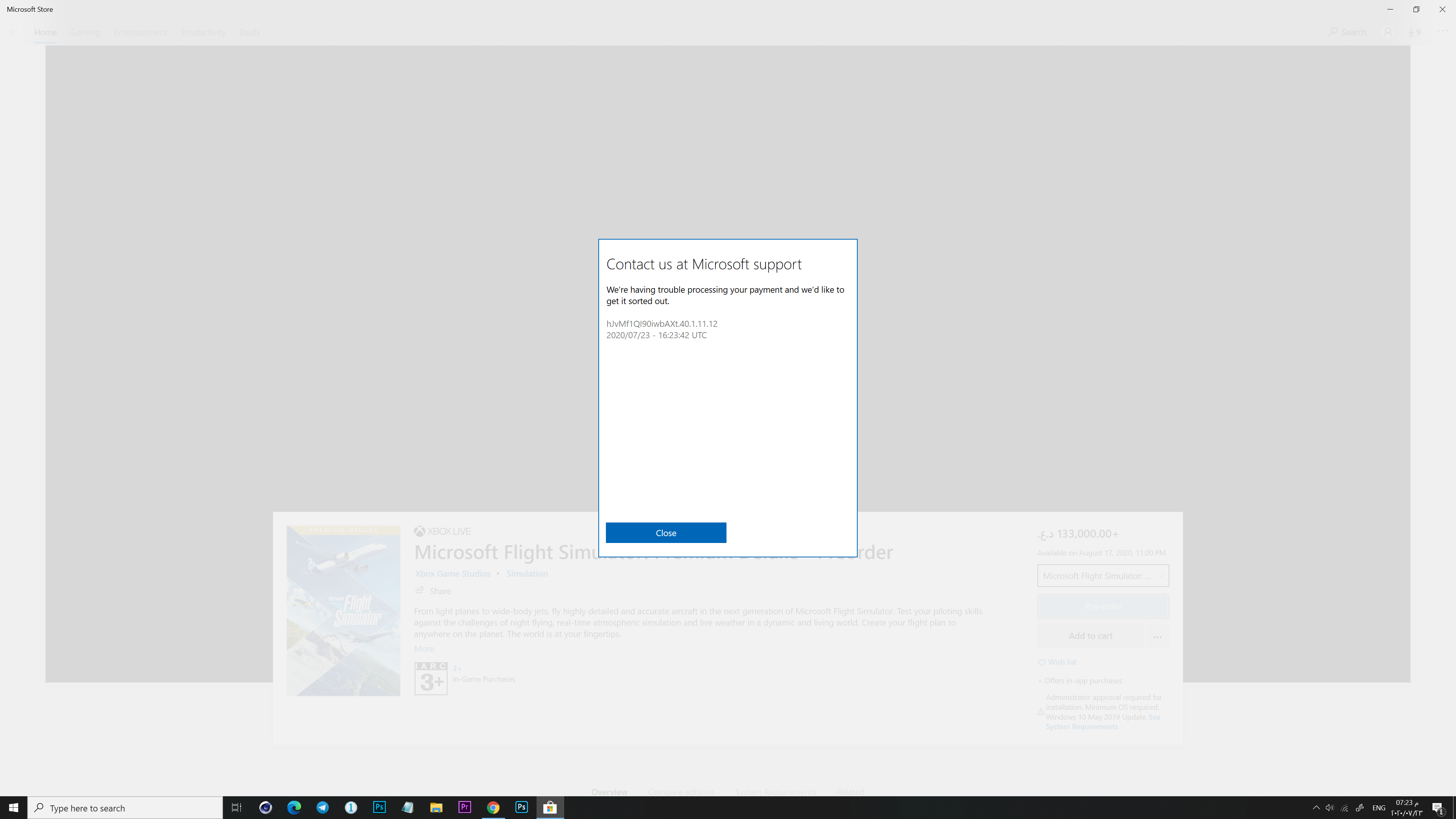Click the Type here to search box

[125, 808]
